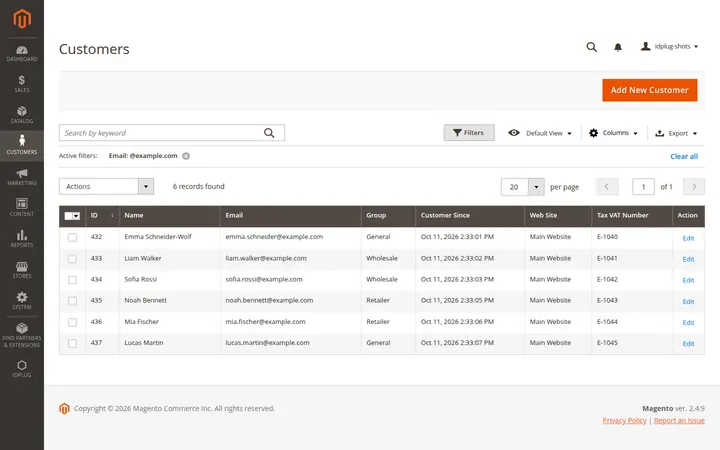Check the box for Emma Schneider-Wolf

pyautogui.click(x=72, y=237)
